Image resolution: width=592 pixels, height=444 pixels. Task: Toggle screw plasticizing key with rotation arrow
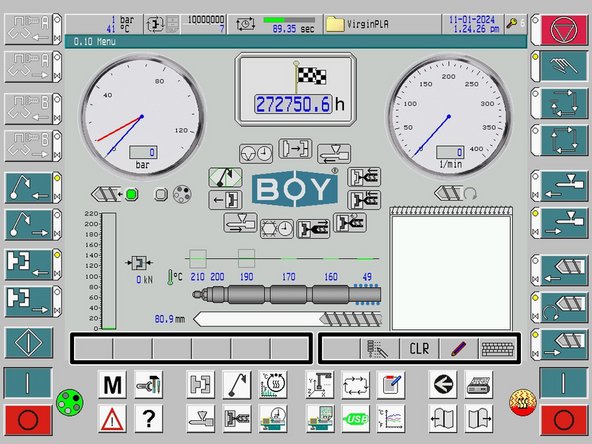[564, 307]
